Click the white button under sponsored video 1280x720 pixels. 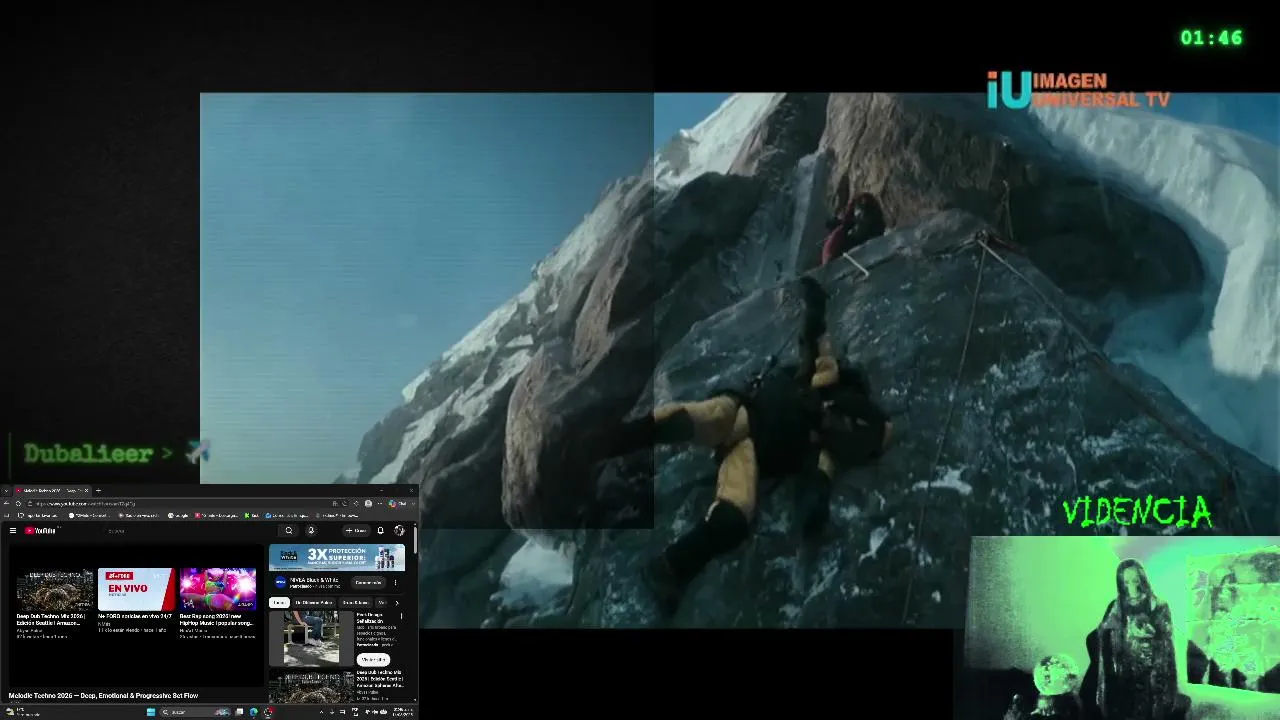click(x=373, y=660)
